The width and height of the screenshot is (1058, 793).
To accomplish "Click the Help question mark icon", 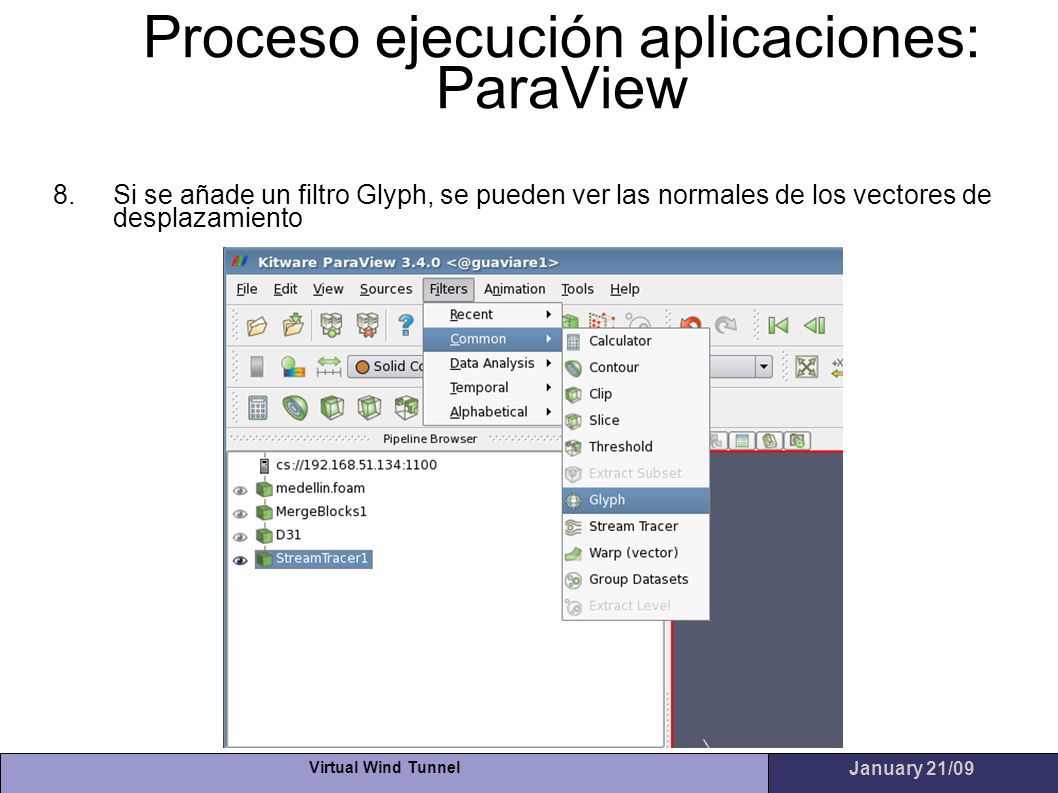I will (x=406, y=325).
